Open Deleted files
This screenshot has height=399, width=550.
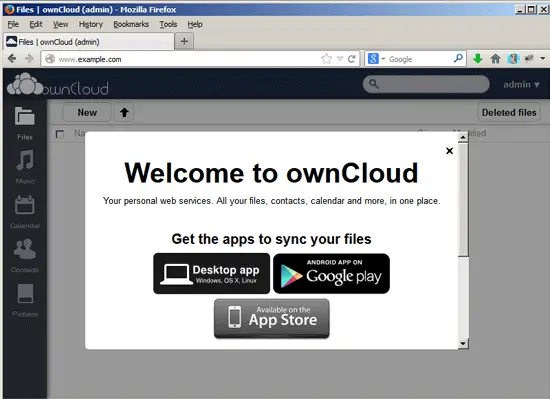point(509,113)
